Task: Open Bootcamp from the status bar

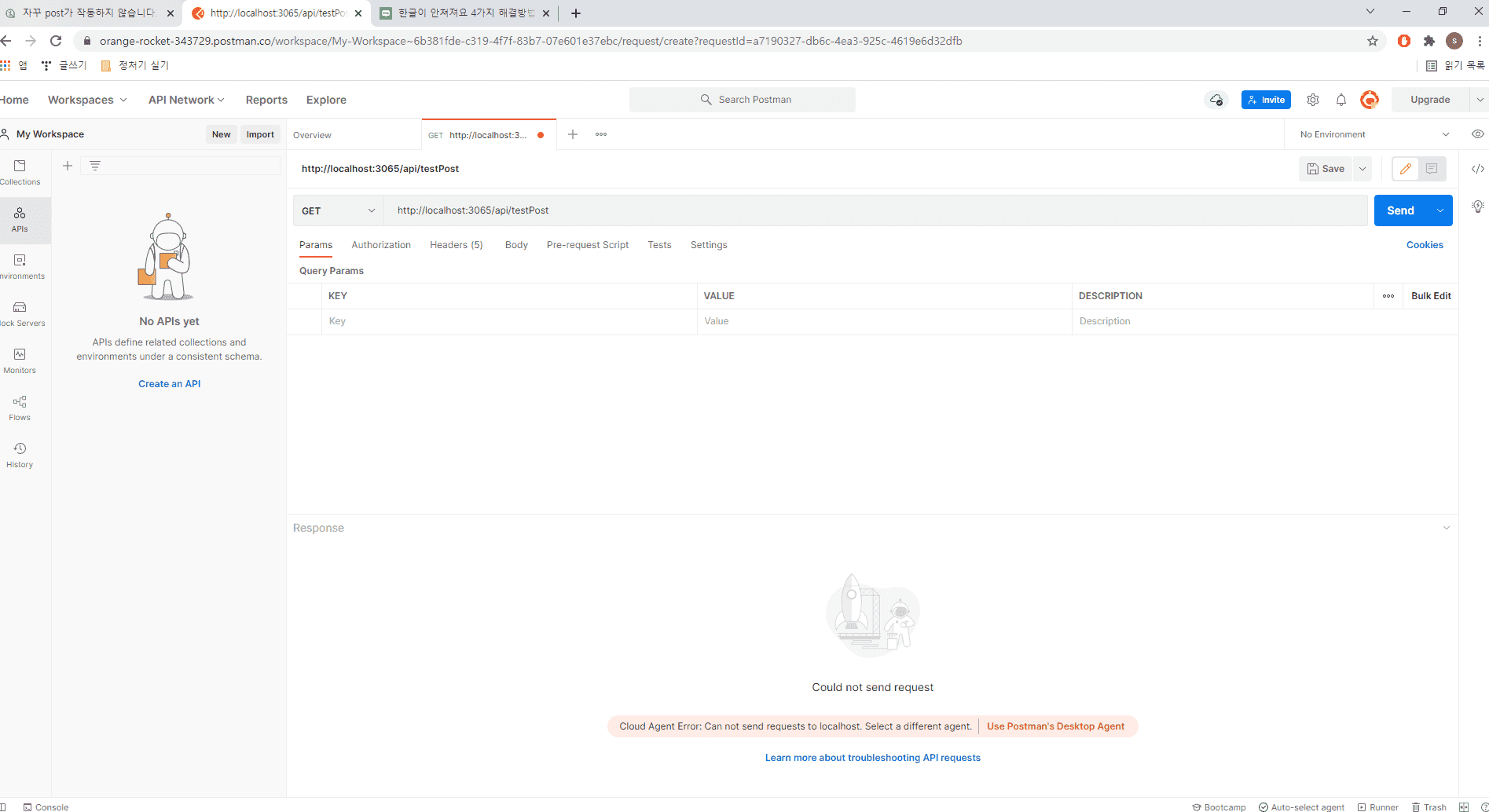Action: (x=1219, y=807)
